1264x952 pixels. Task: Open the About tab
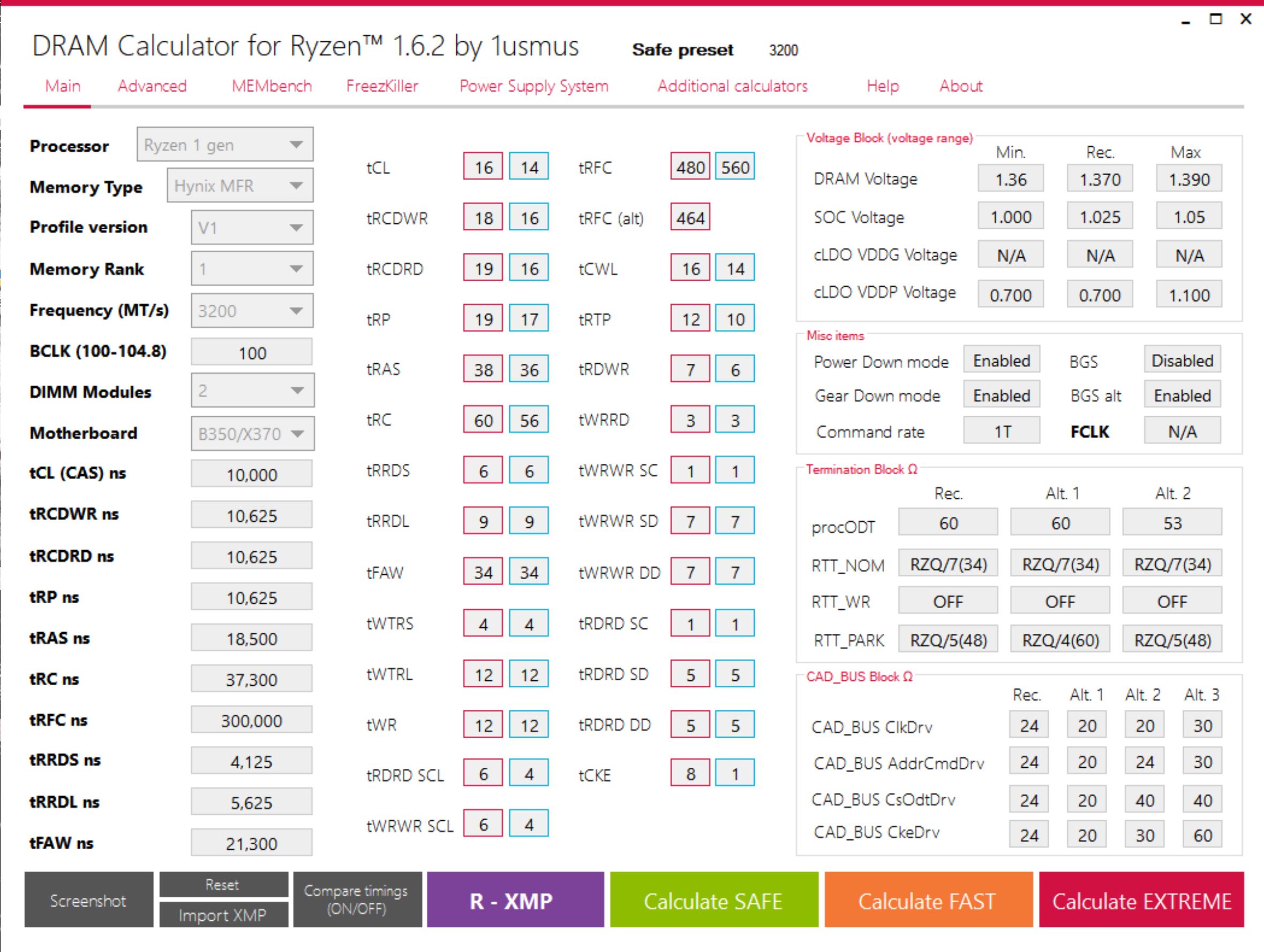(960, 86)
